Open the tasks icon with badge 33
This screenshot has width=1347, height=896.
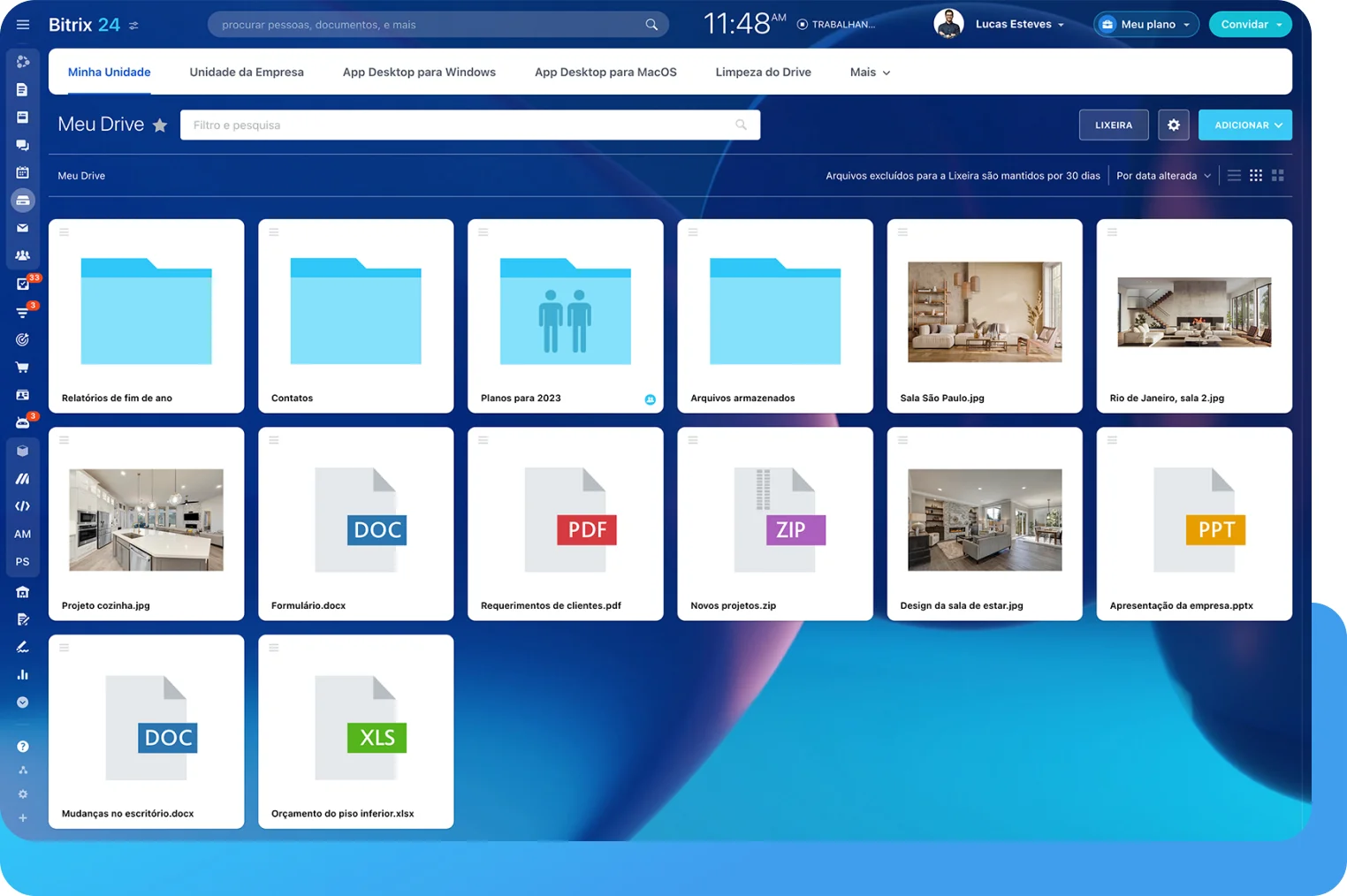point(24,284)
